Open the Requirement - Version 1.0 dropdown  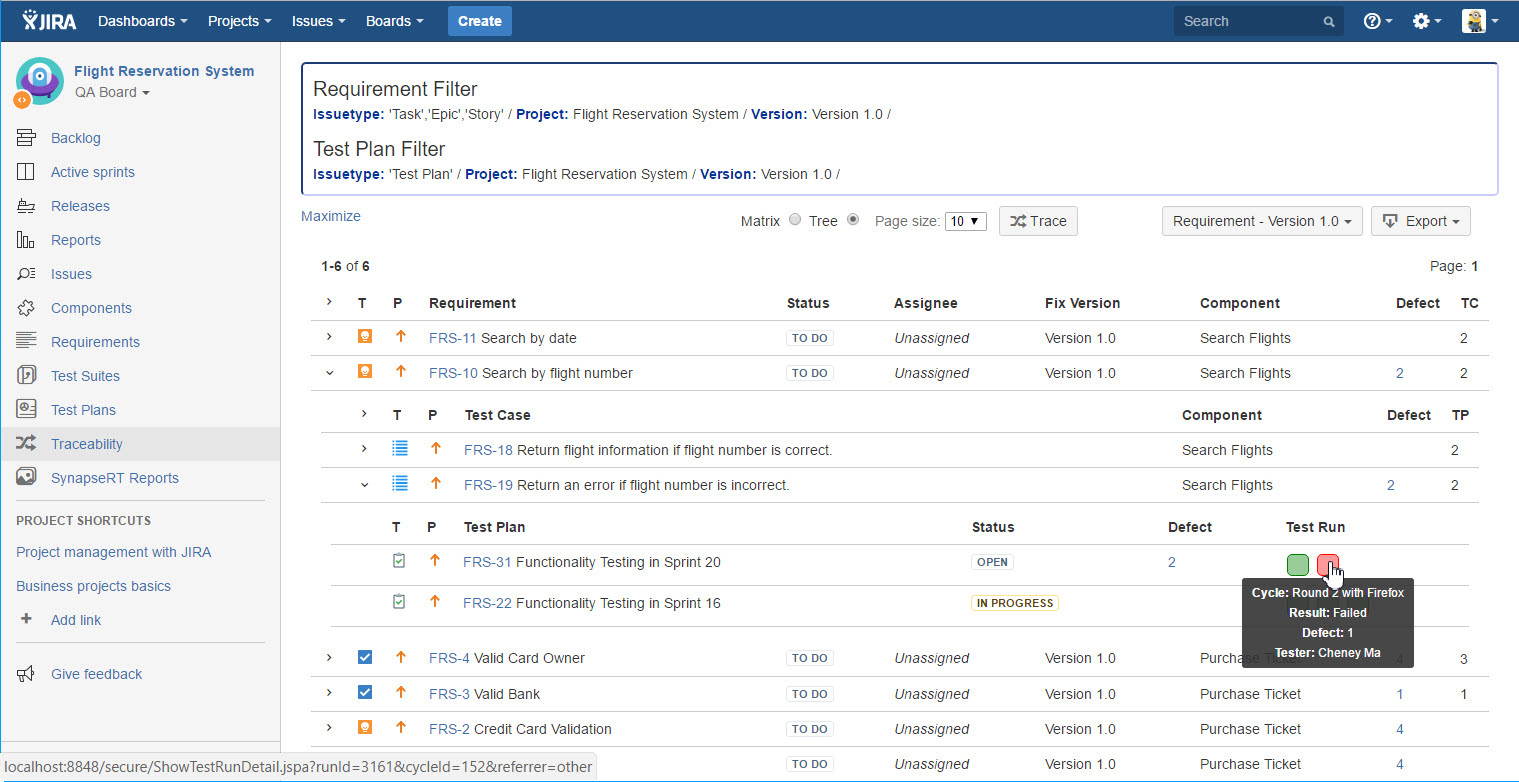[1261, 221]
